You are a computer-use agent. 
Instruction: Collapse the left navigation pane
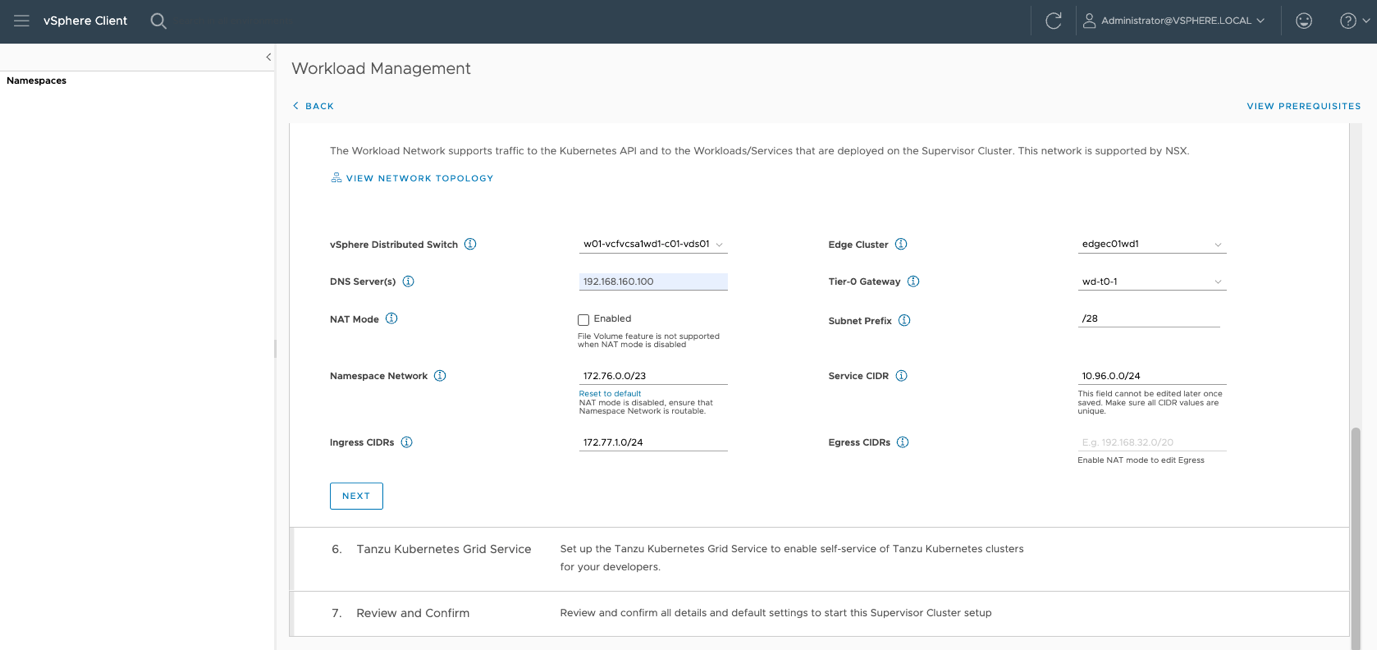tap(268, 57)
